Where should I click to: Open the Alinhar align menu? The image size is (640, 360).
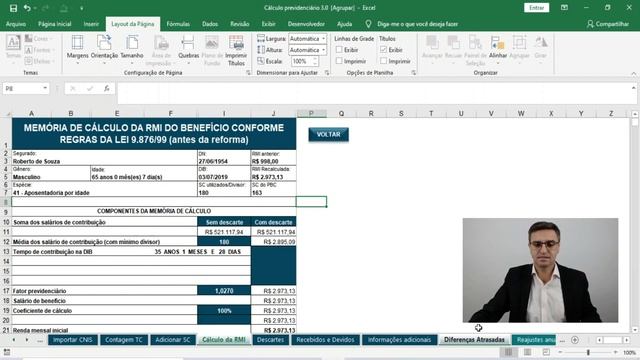(x=498, y=50)
